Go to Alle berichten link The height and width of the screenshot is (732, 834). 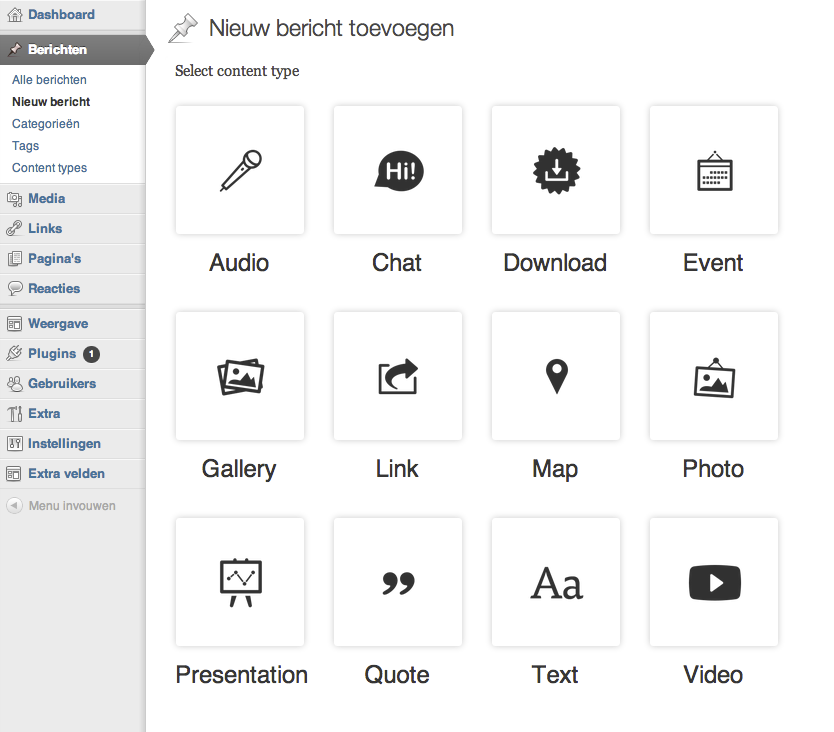(49, 80)
